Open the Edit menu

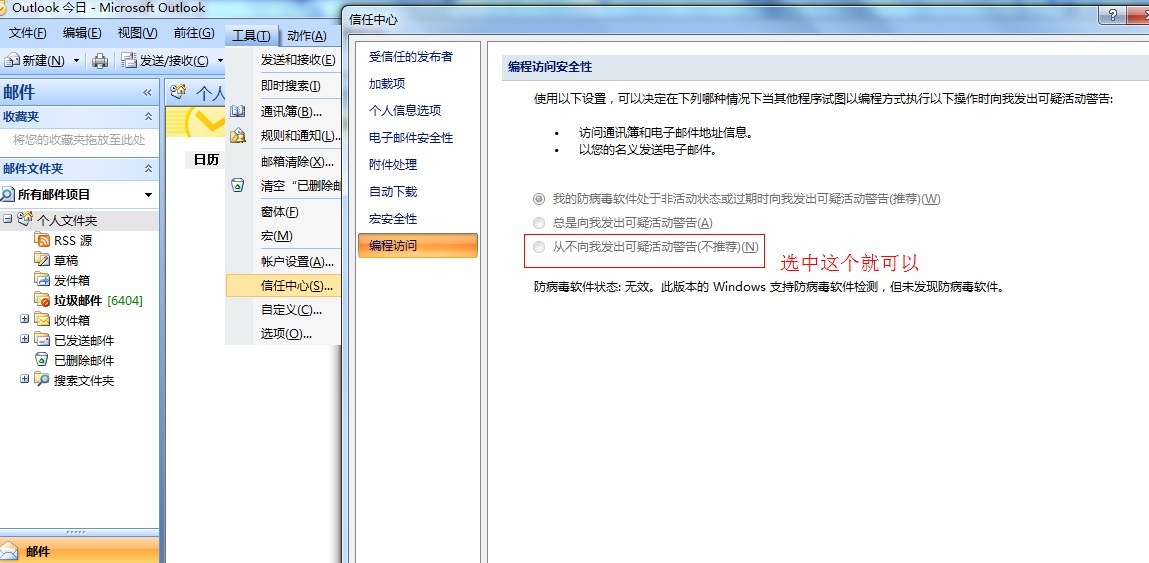(x=82, y=33)
